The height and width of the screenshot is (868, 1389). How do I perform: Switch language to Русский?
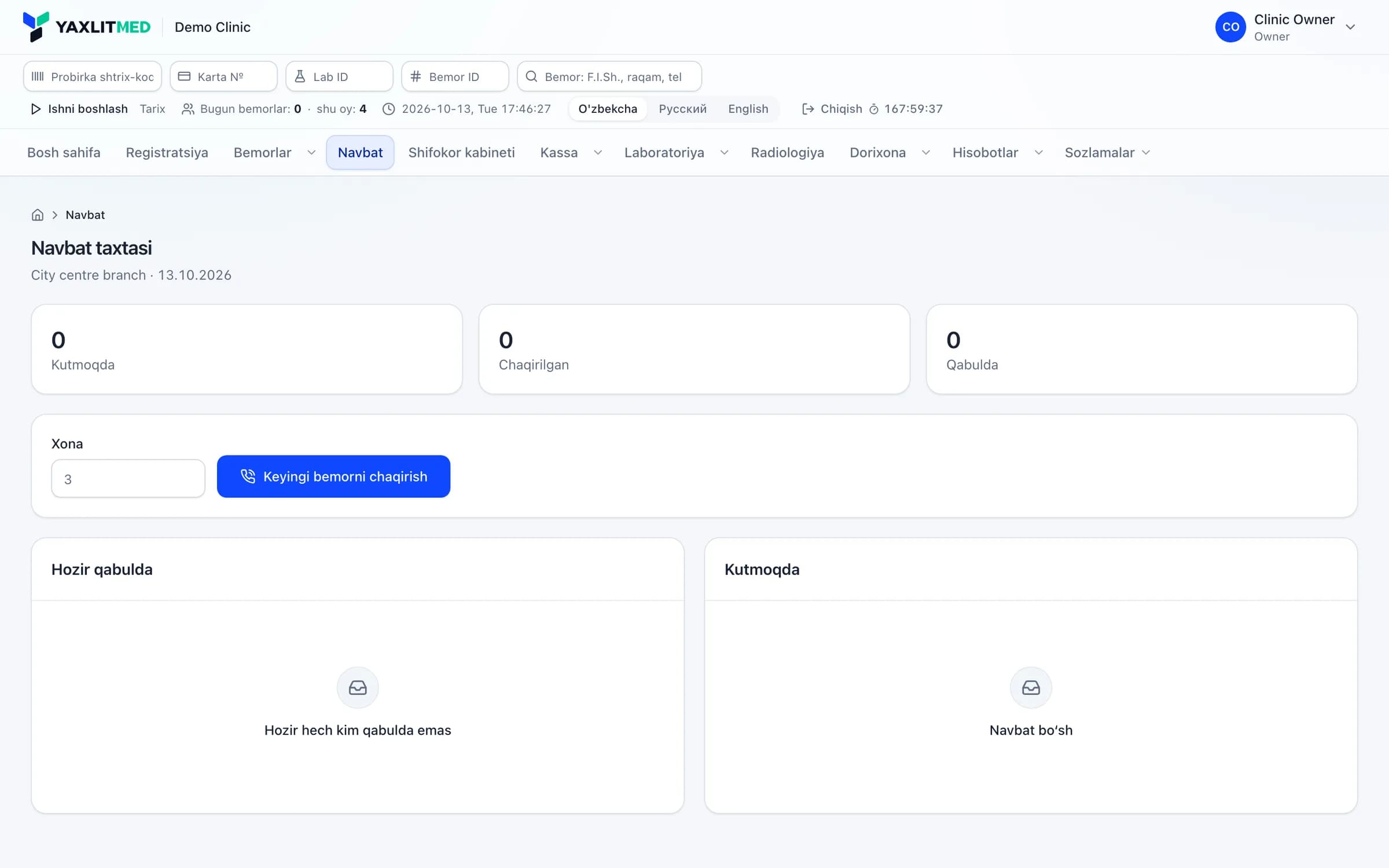click(683, 109)
